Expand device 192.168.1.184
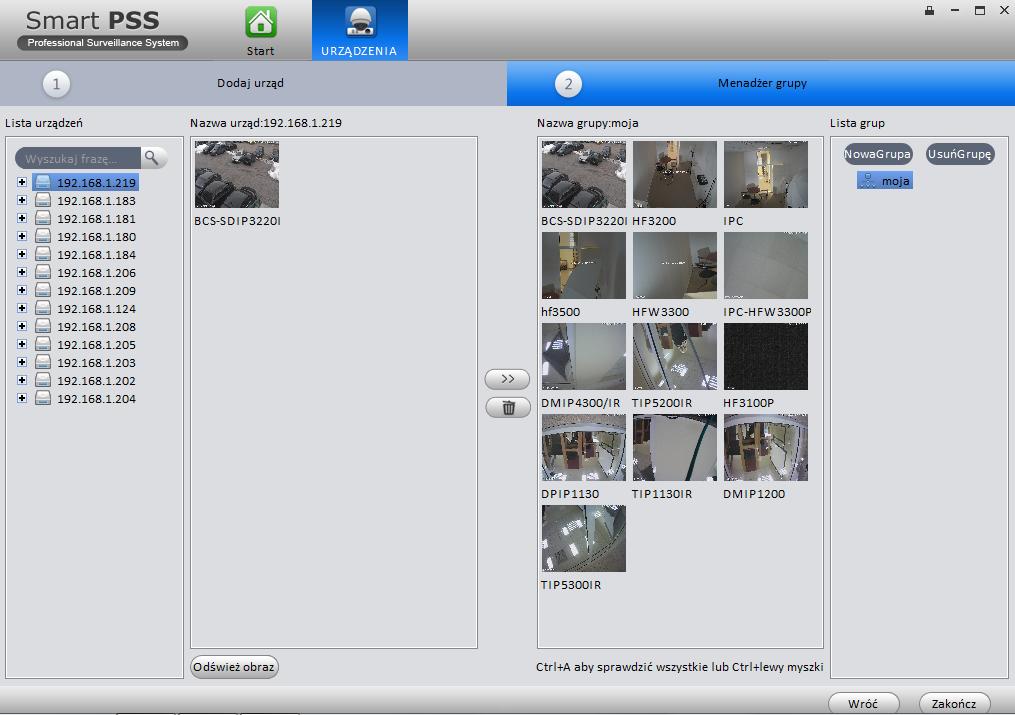This screenshot has width=1015, height=715. (x=22, y=254)
